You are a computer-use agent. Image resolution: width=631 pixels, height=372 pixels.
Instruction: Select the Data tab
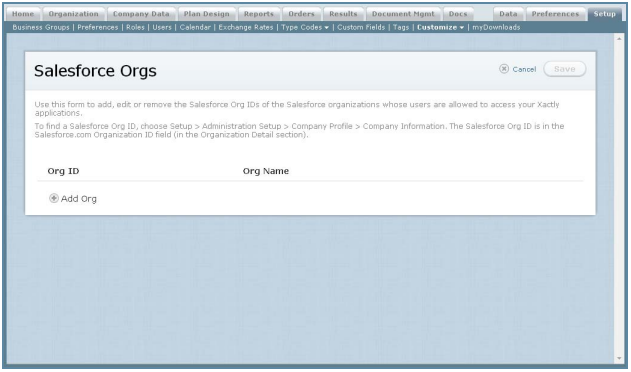(x=508, y=14)
